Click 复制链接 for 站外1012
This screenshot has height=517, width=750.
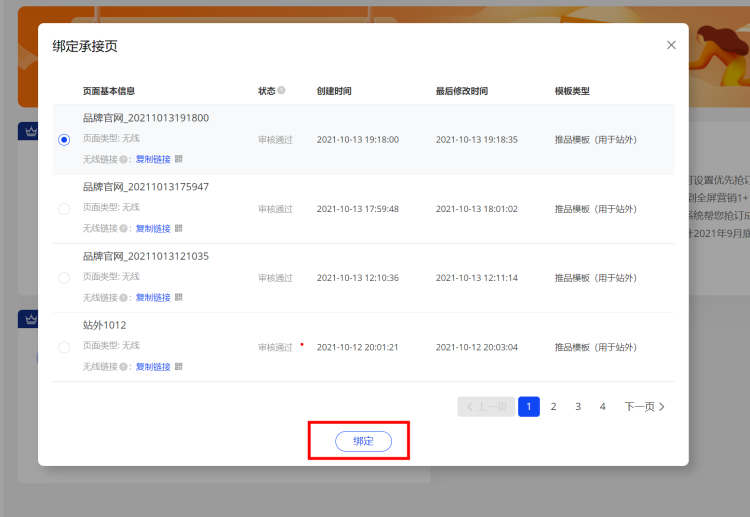point(153,367)
